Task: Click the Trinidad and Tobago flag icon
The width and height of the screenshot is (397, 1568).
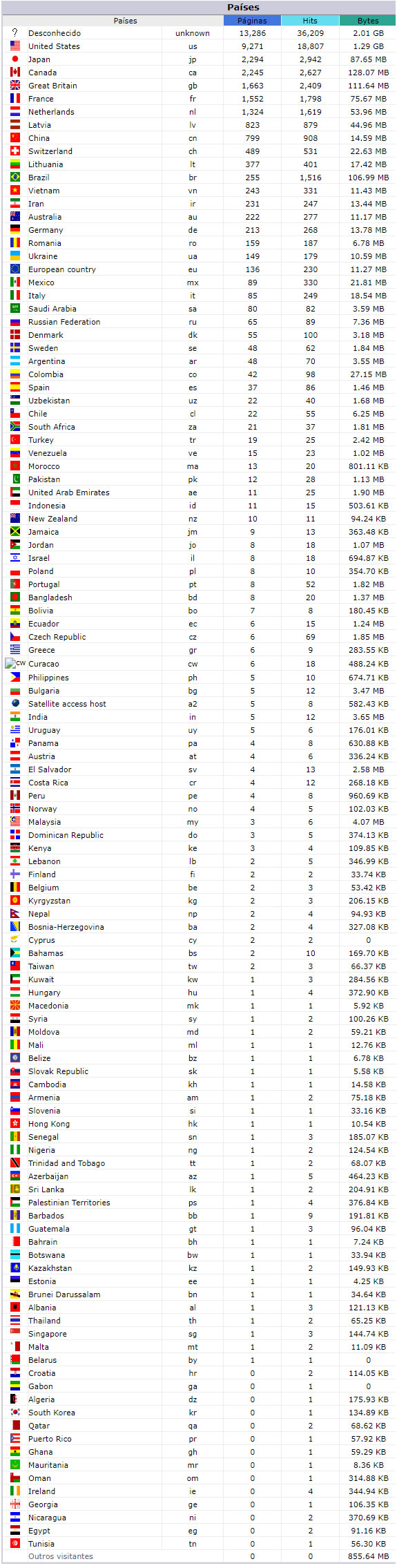Action: [15, 1163]
